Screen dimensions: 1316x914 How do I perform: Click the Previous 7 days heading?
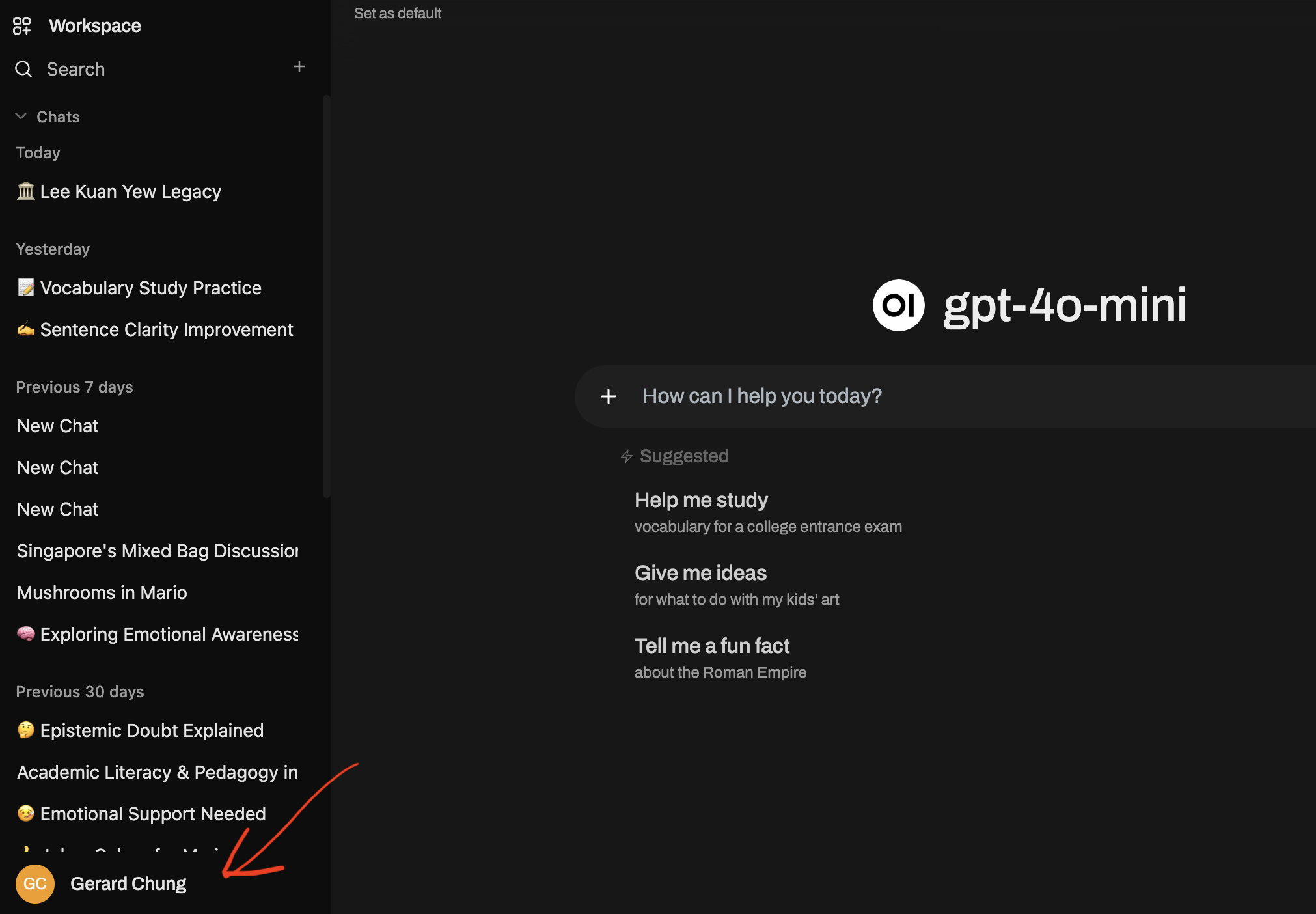coord(74,387)
